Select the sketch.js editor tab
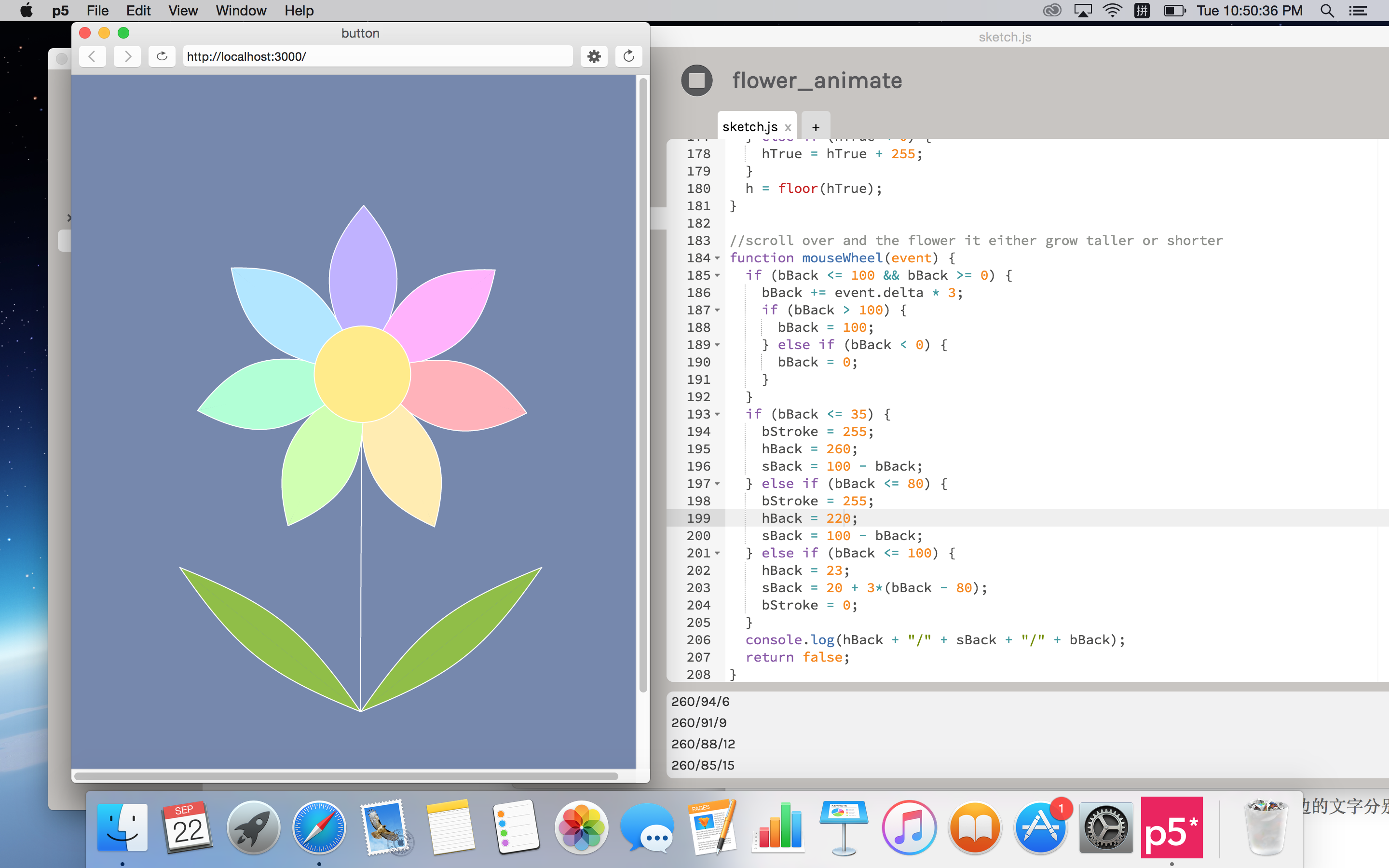1389x868 pixels. pyautogui.click(x=749, y=126)
